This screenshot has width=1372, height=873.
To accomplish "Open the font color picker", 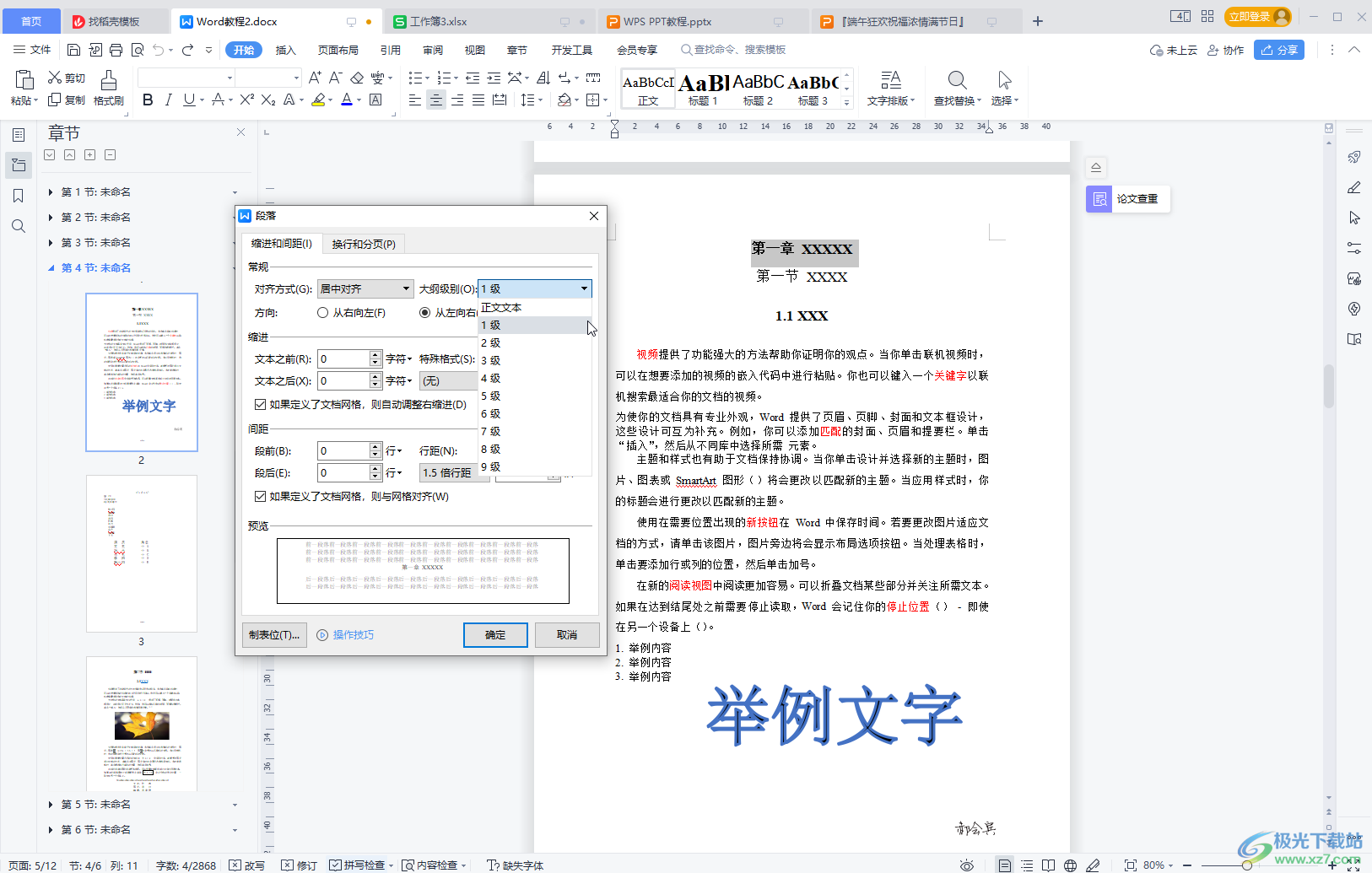I will pyautogui.click(x=359, y=100).
